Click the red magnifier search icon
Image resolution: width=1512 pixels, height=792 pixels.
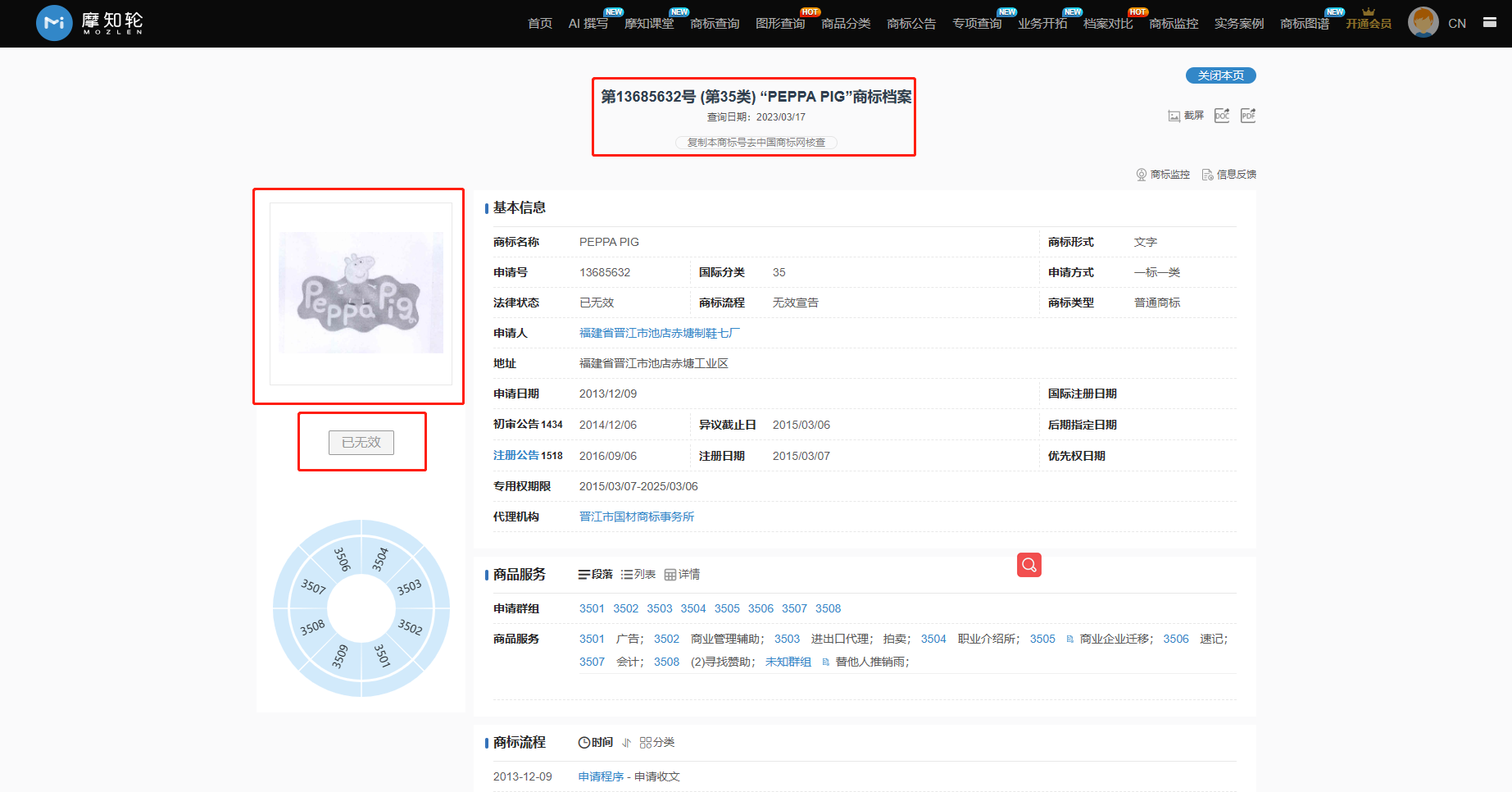pos(1029,565)
